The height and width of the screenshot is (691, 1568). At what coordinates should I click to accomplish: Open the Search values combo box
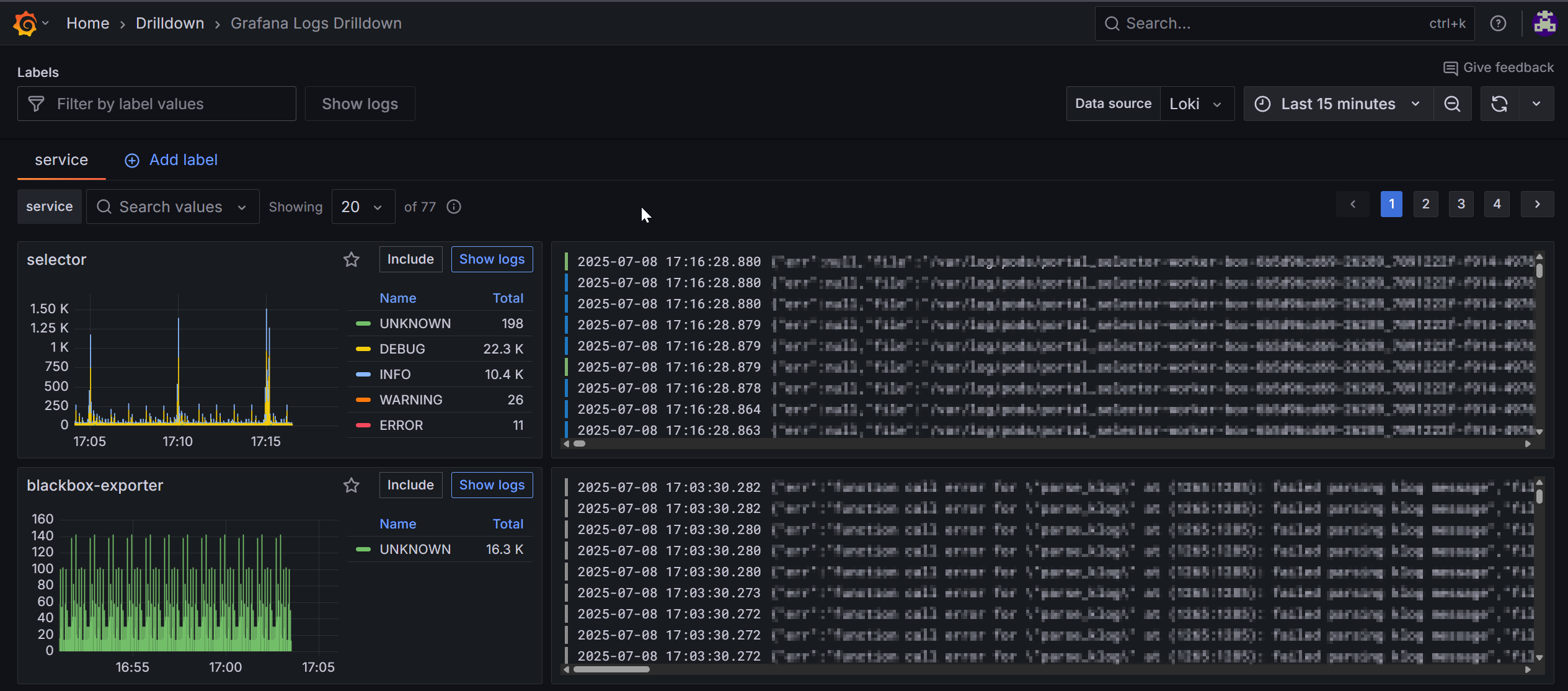pyautogui.click(x=172, y=207)
